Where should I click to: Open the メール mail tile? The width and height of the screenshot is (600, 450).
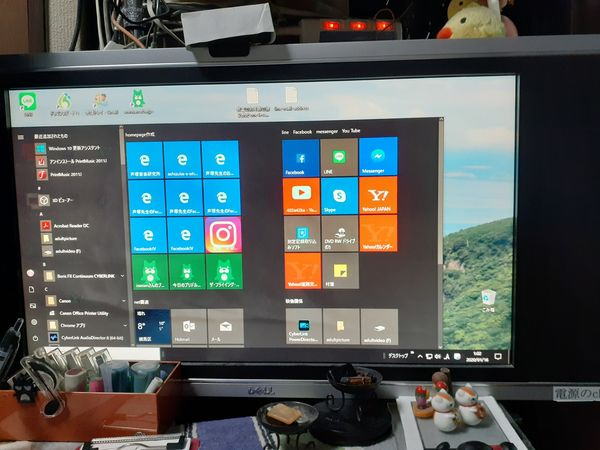[226, 327]
